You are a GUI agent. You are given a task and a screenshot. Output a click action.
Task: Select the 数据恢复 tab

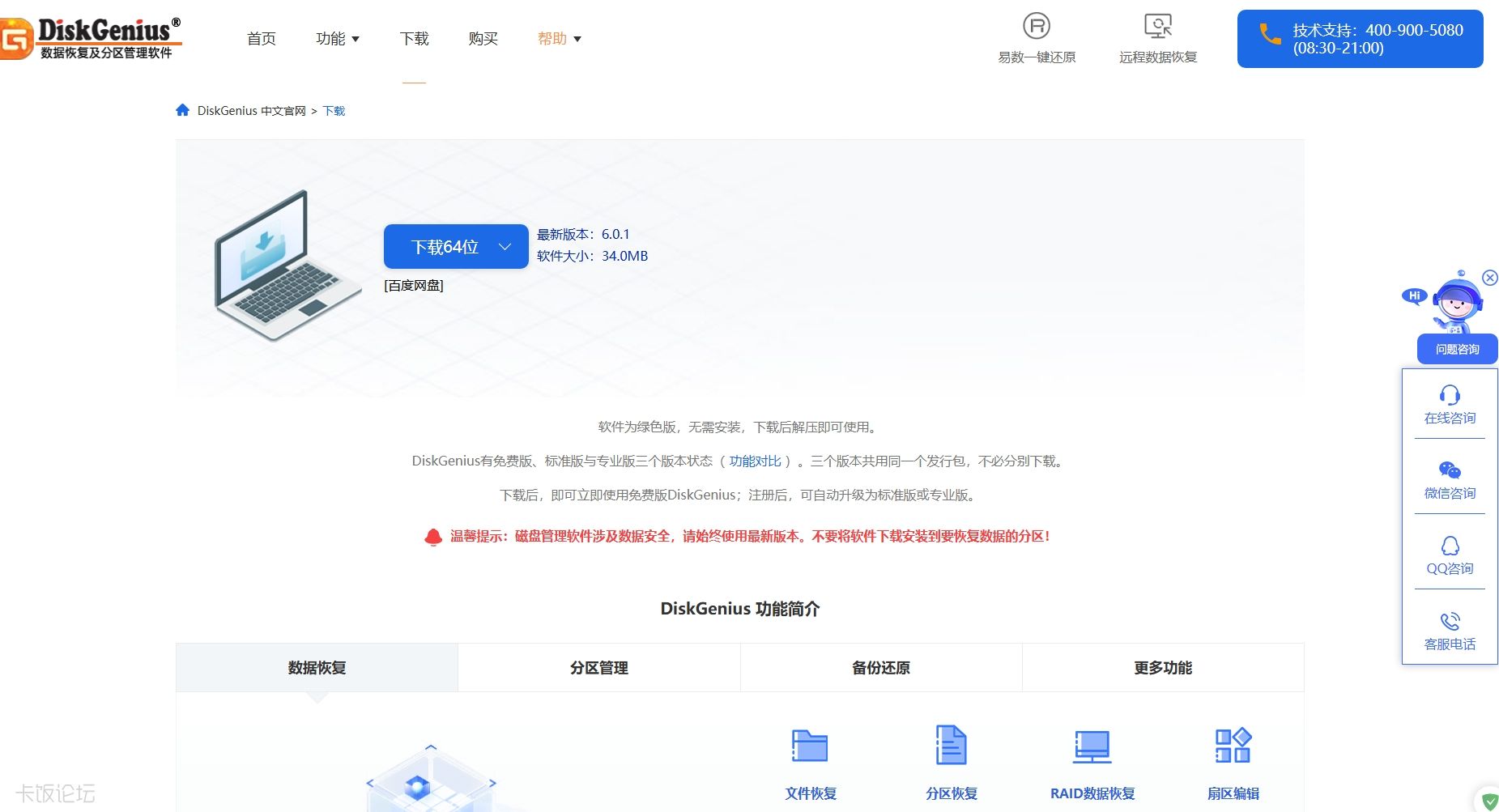point(317,668)
